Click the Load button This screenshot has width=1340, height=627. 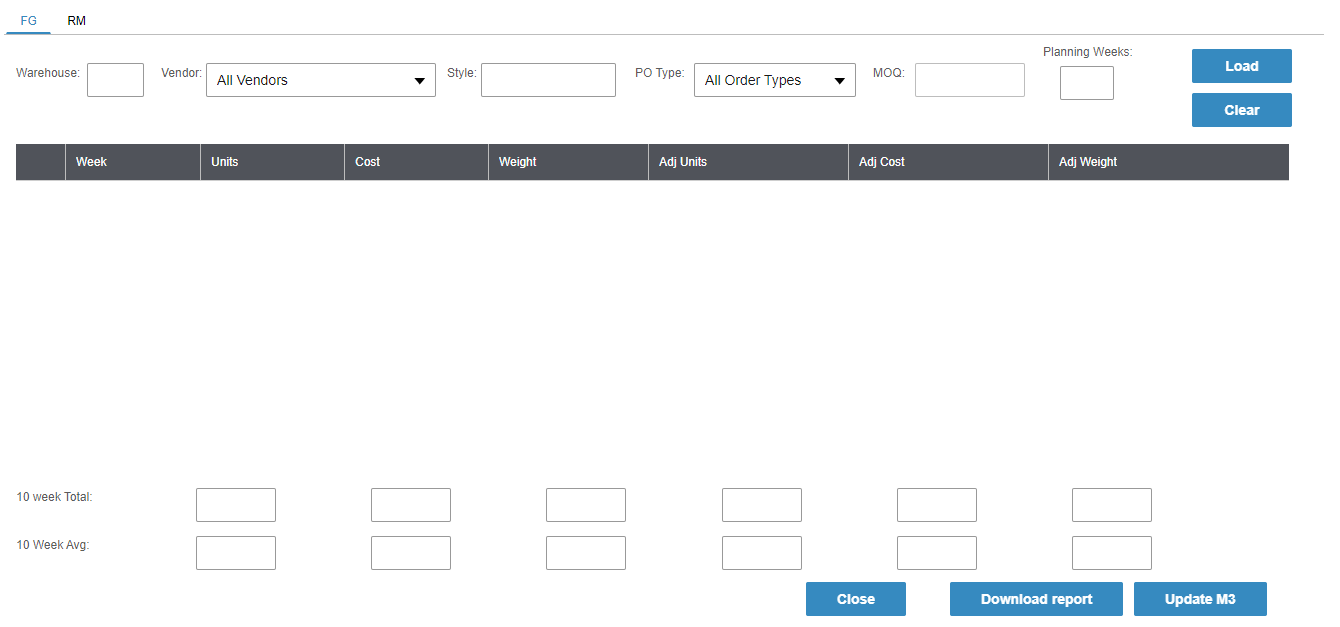1242,66
